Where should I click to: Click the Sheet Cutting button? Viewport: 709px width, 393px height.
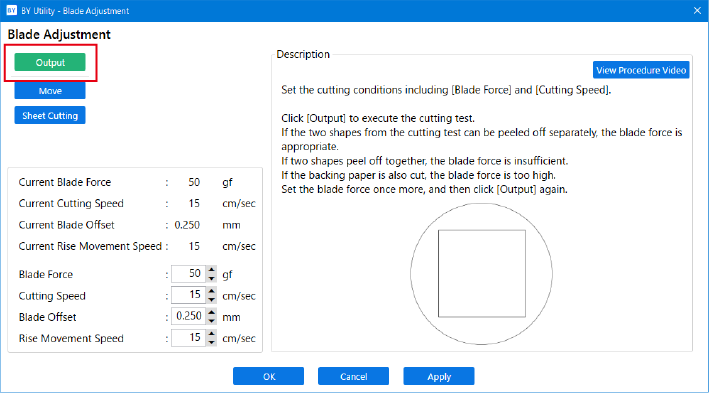pos(50,115)
